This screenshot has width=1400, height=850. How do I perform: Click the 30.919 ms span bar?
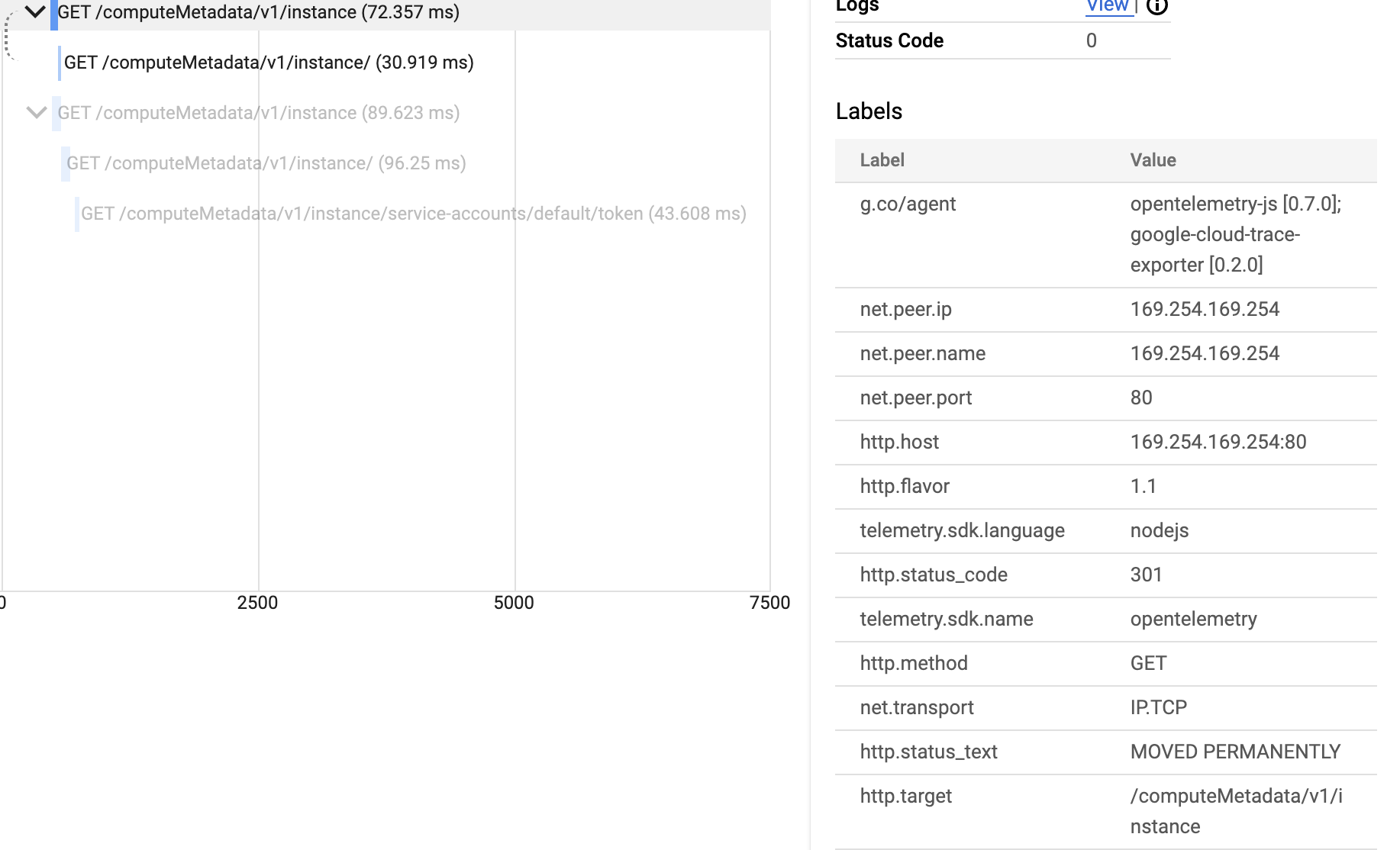pyautogui.click(x=60, y=63)
